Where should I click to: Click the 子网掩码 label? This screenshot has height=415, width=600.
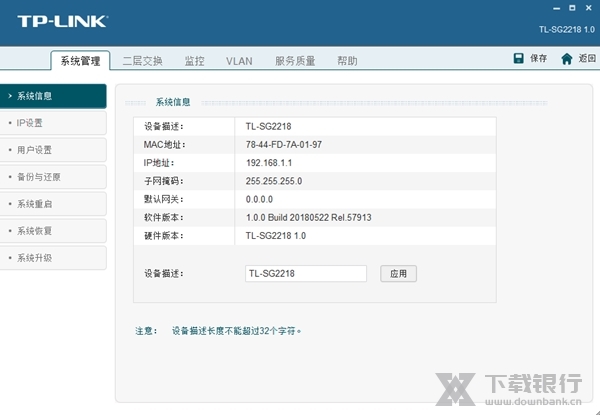pos(164,181)
